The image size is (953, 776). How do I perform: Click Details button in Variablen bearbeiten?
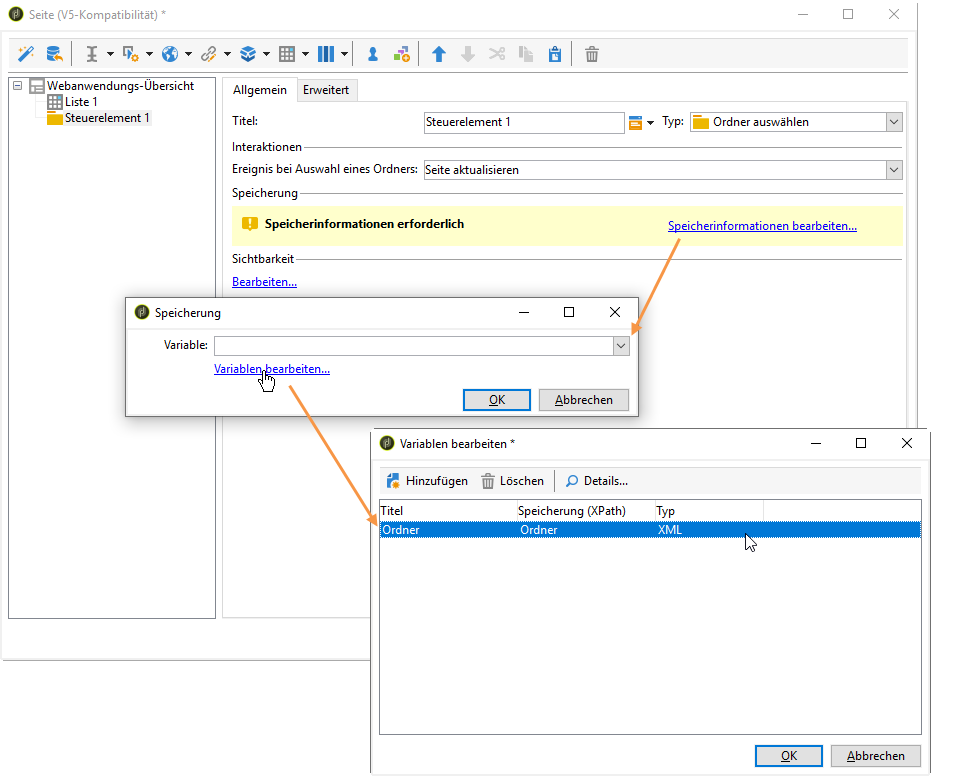point(597,481)
